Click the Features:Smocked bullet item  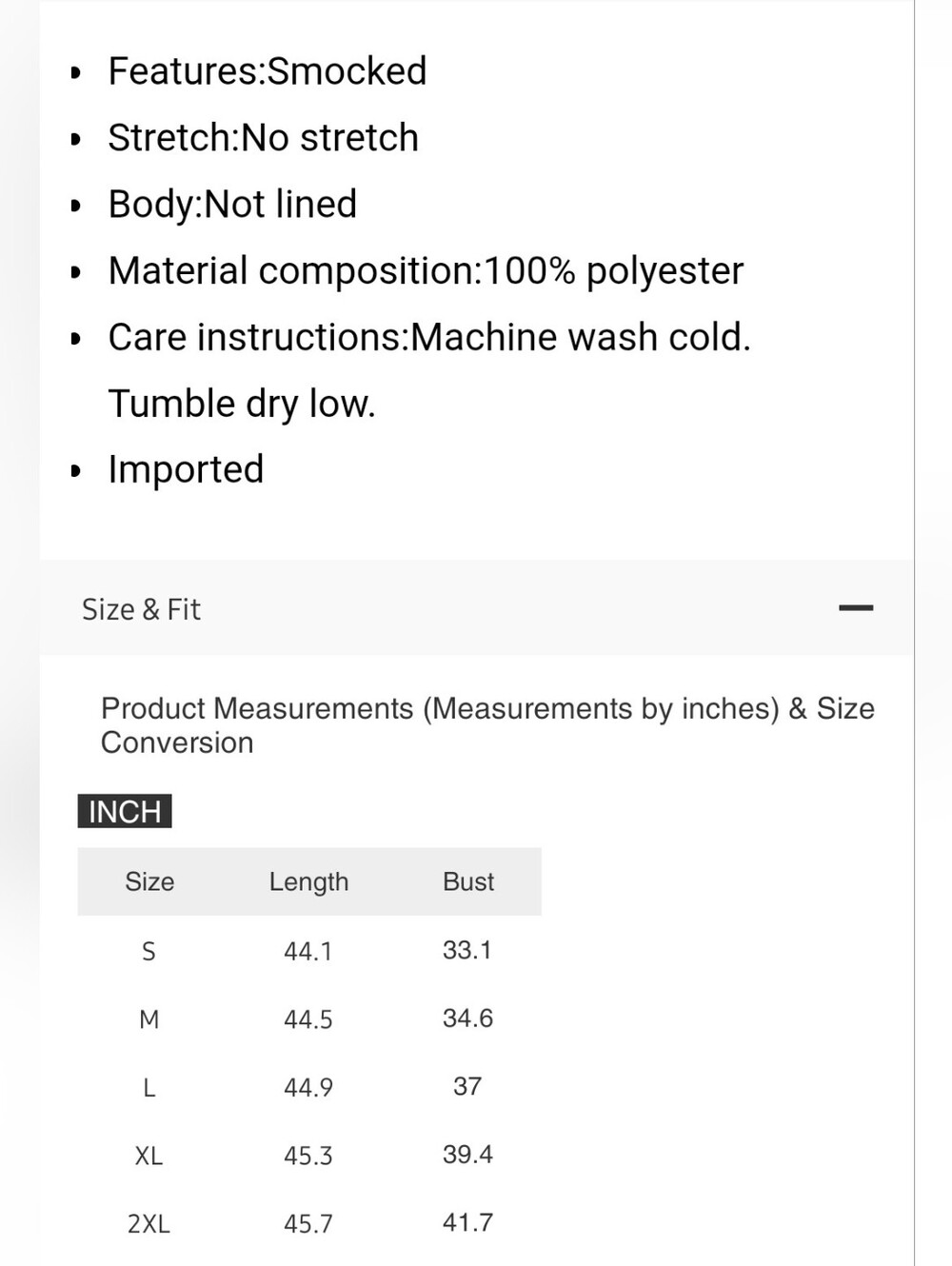268,71
